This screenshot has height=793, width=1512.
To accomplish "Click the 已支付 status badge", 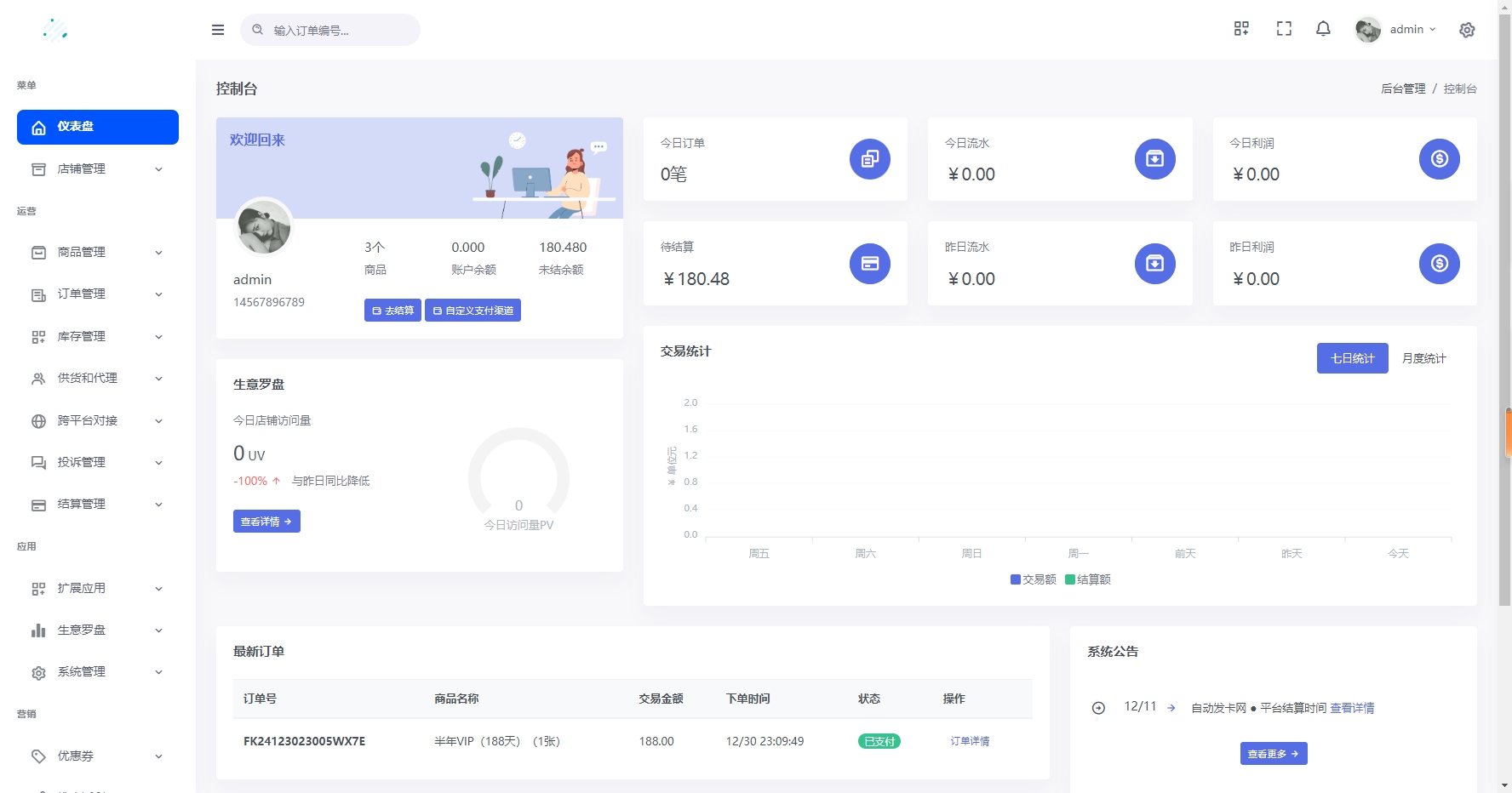I will pos(879,741).
